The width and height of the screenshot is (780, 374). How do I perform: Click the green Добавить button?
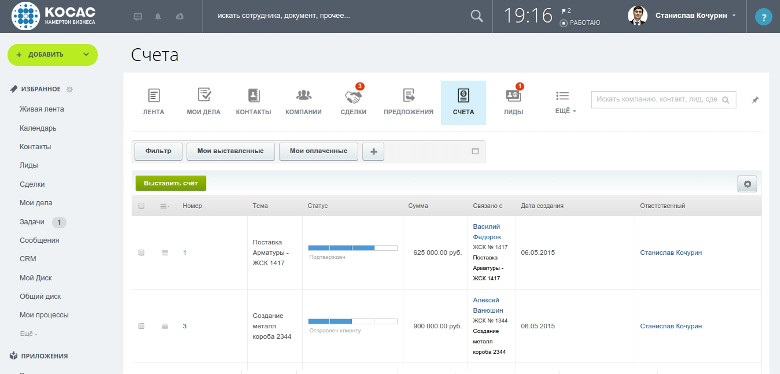click(52, 55)
